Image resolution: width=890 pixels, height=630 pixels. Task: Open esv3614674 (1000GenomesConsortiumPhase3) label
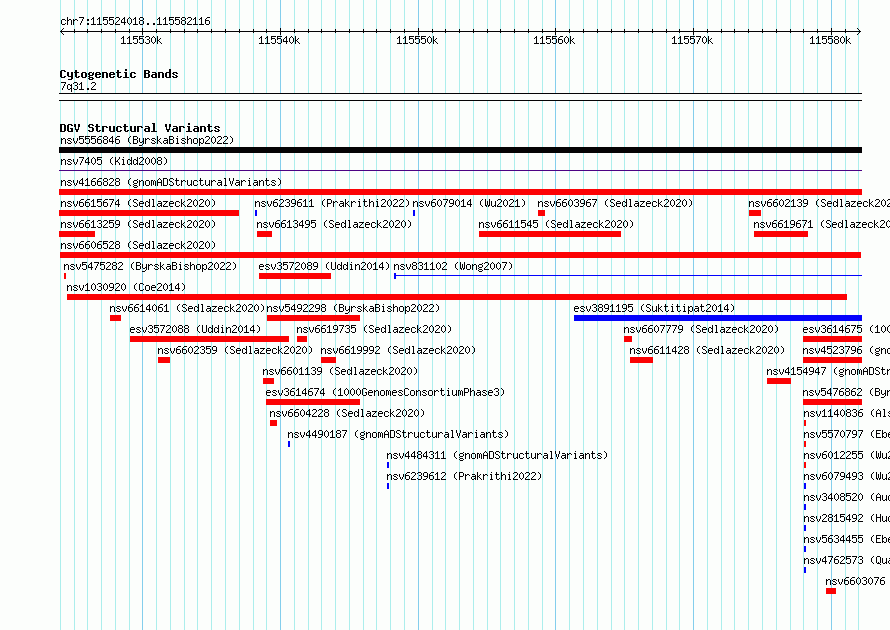click(x=385, y=392)
